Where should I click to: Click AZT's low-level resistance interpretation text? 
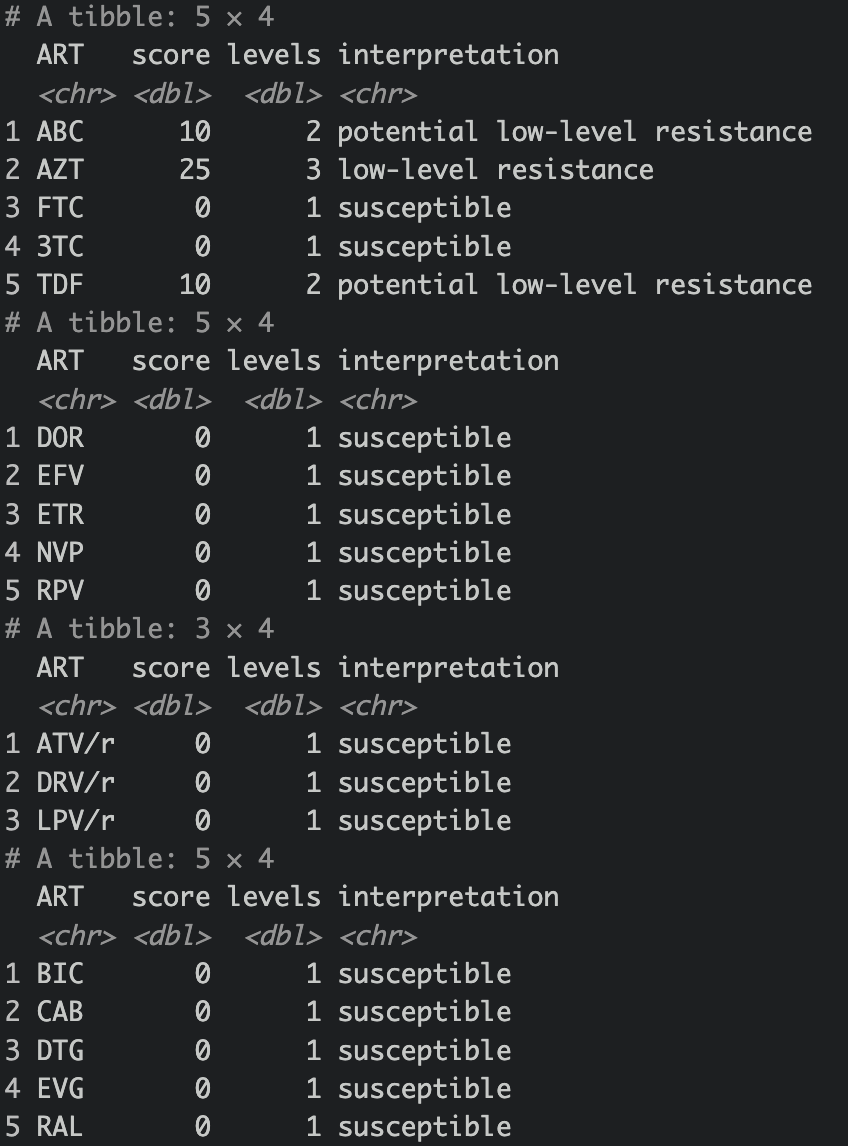pos(495,170)
